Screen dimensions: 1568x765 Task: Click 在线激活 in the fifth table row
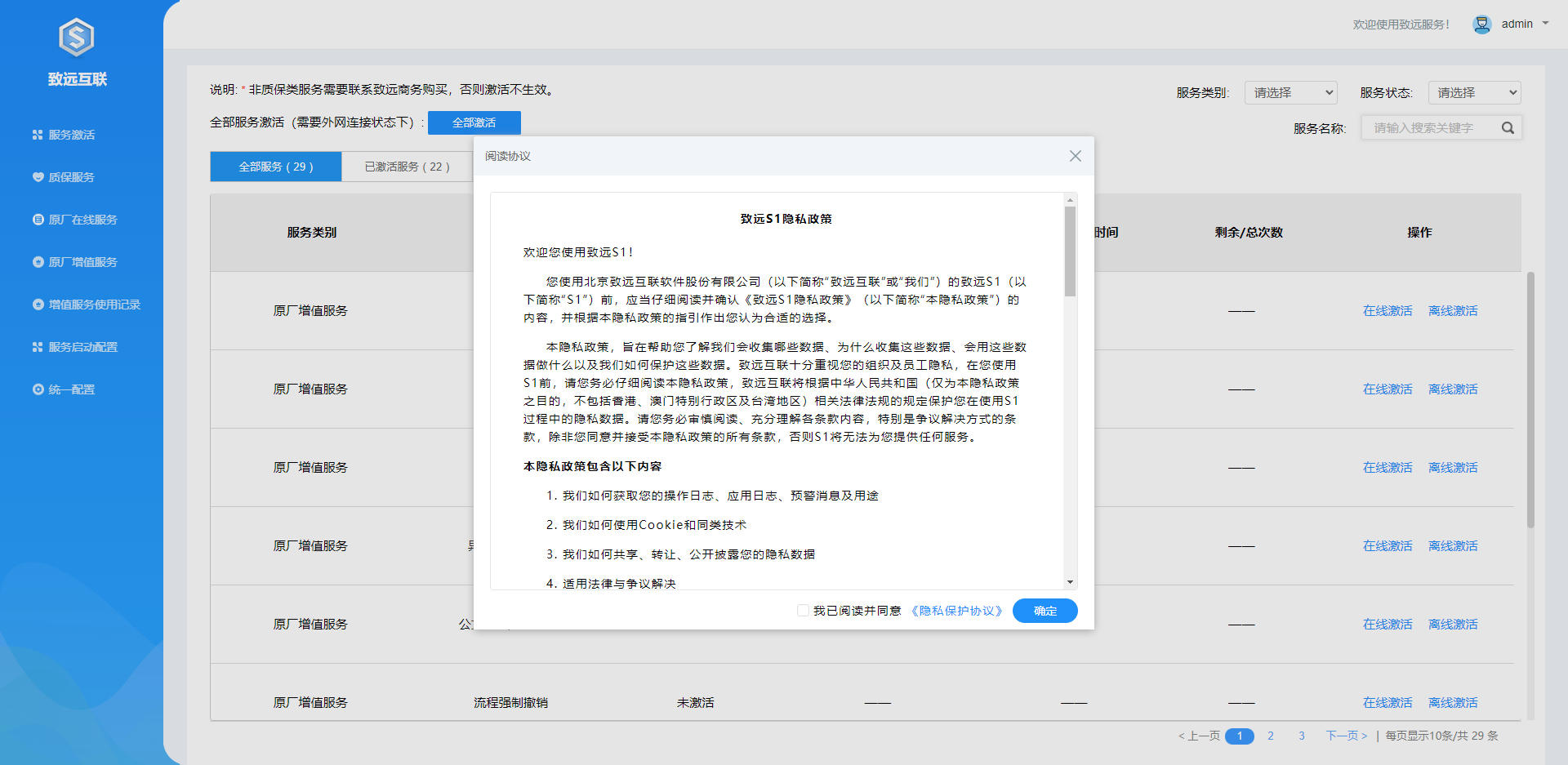coord(1388,625)
